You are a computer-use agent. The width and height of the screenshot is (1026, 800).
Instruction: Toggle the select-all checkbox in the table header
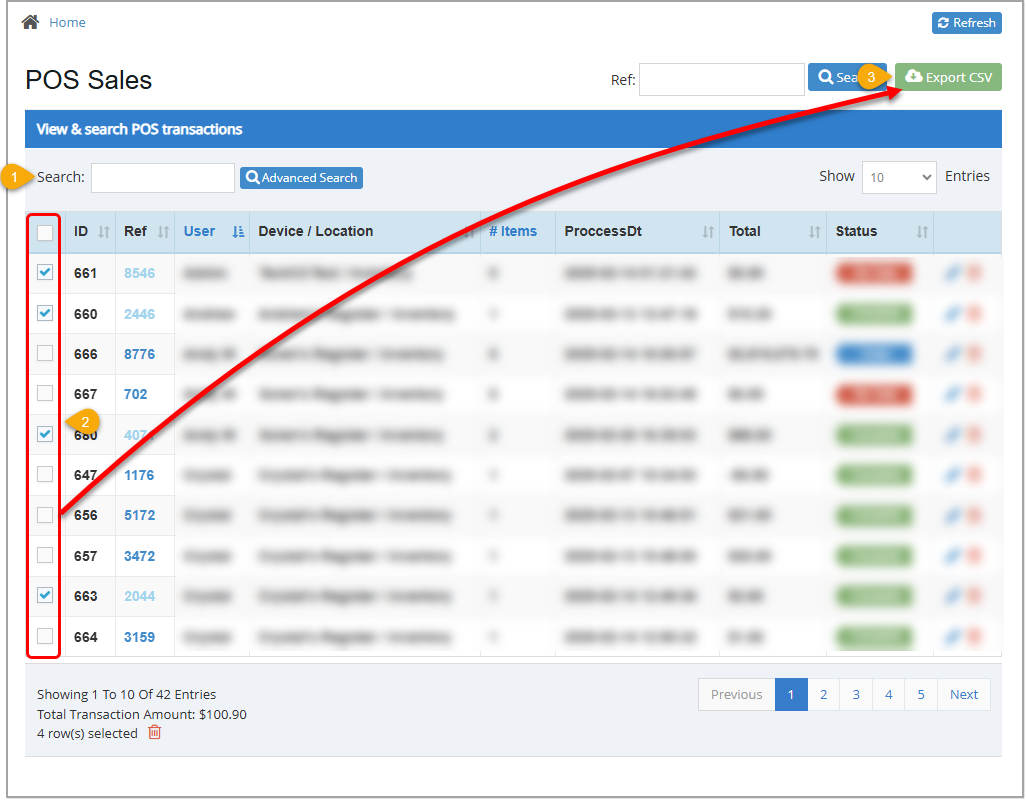[43, 233]
